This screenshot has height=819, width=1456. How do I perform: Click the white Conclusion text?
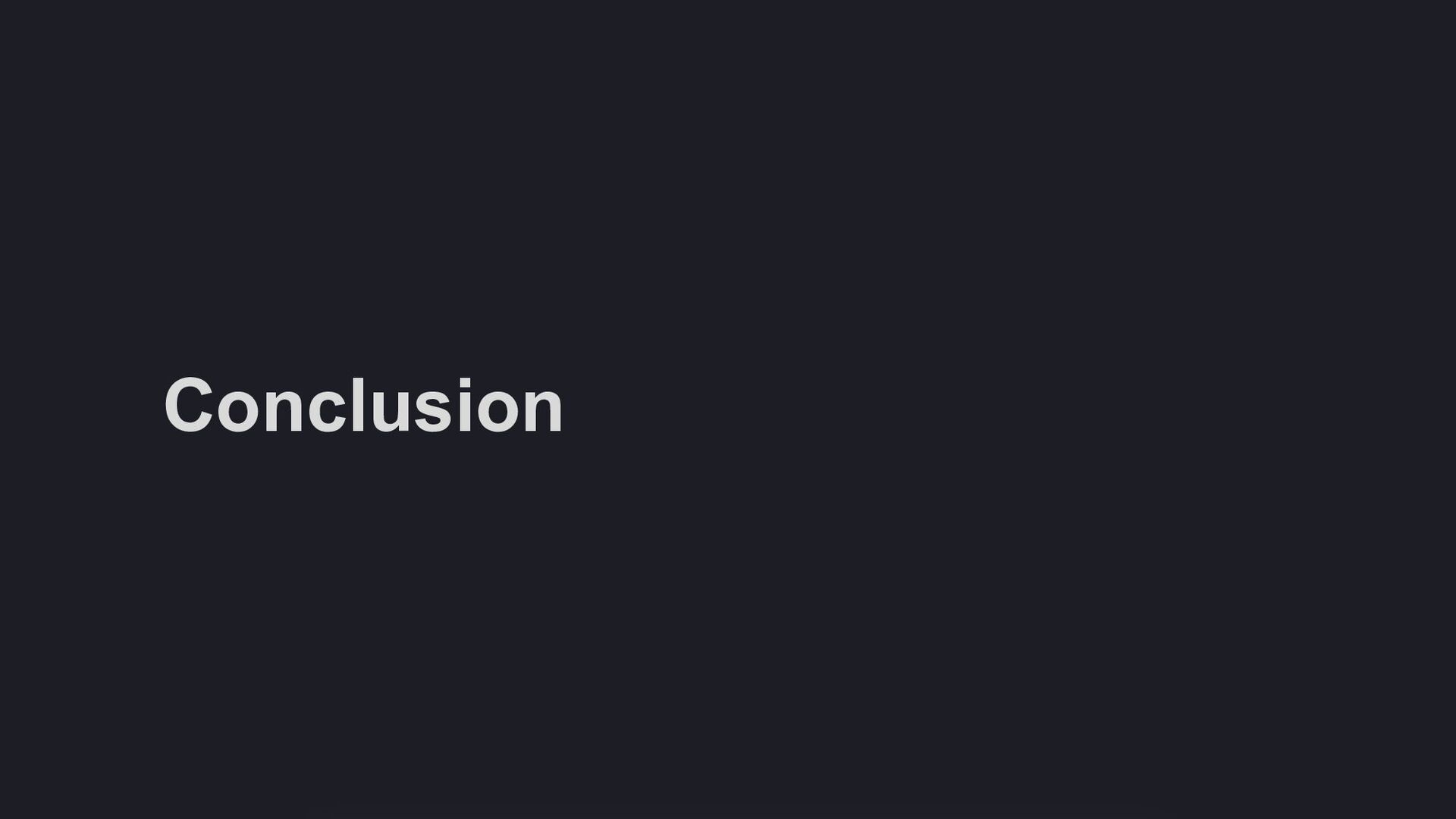tap(363, 406)
